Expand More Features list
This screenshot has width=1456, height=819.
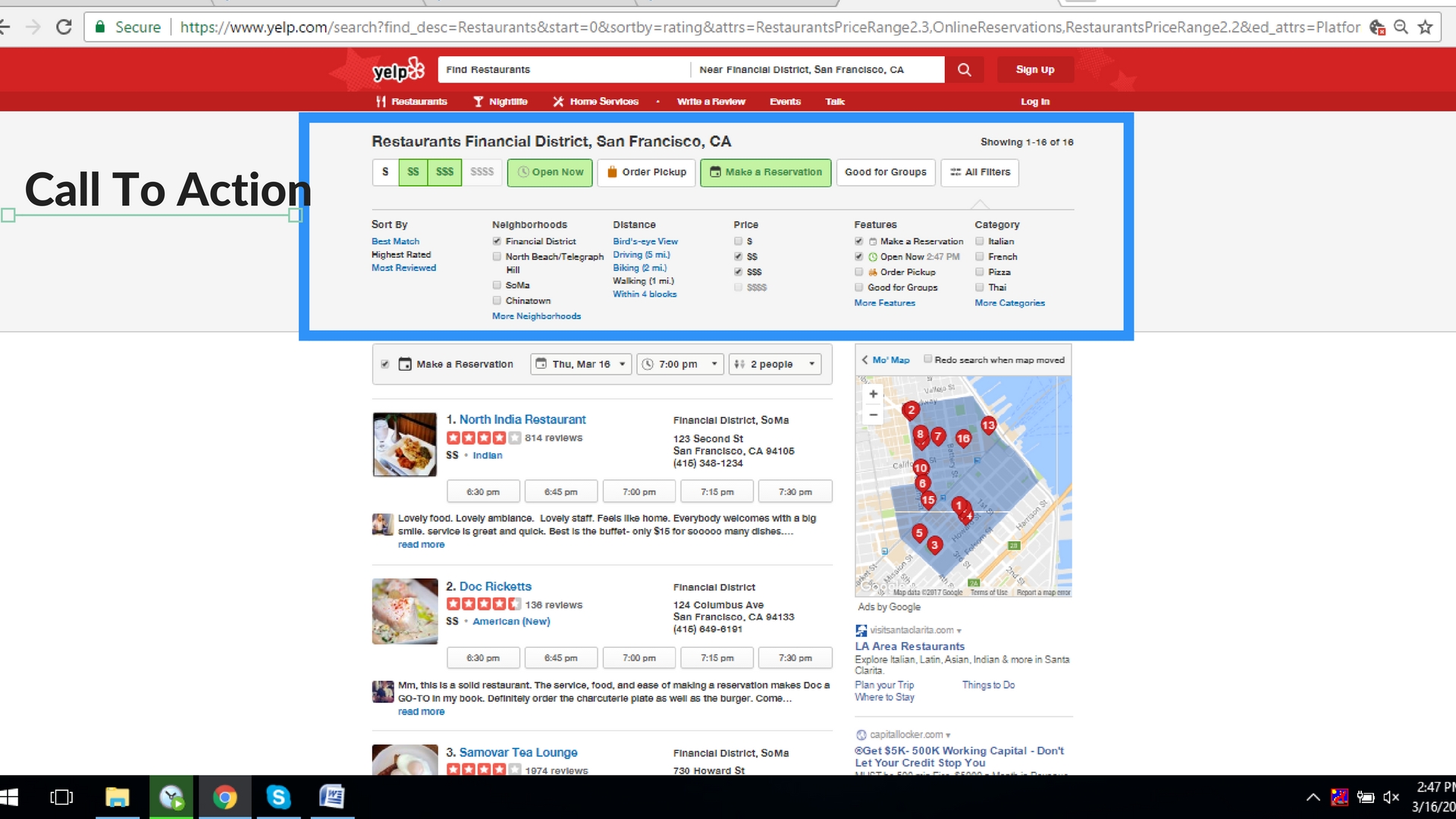coord(884,303)
